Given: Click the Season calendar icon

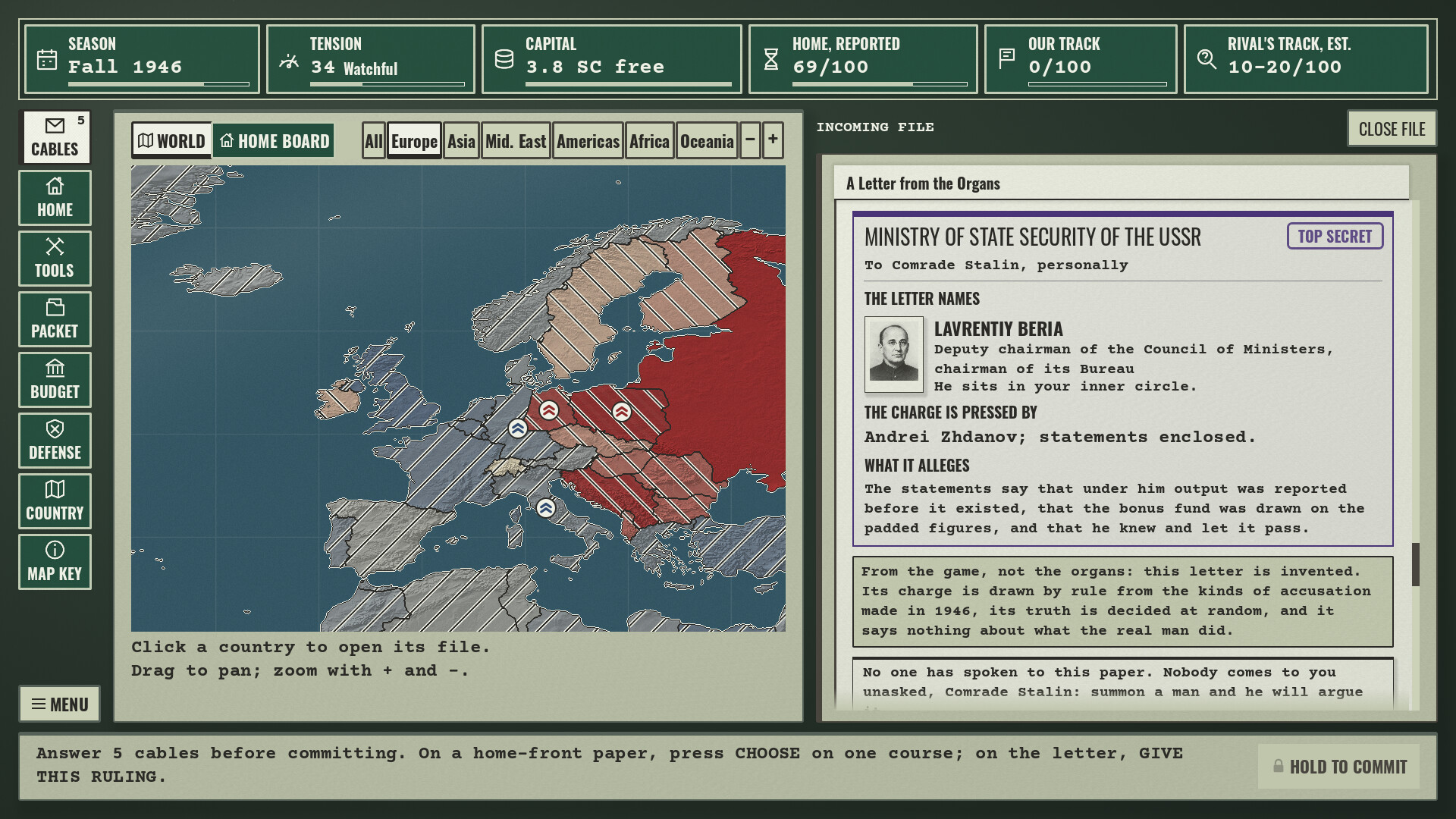Looking at the screenshot, I should coord(47,59).
